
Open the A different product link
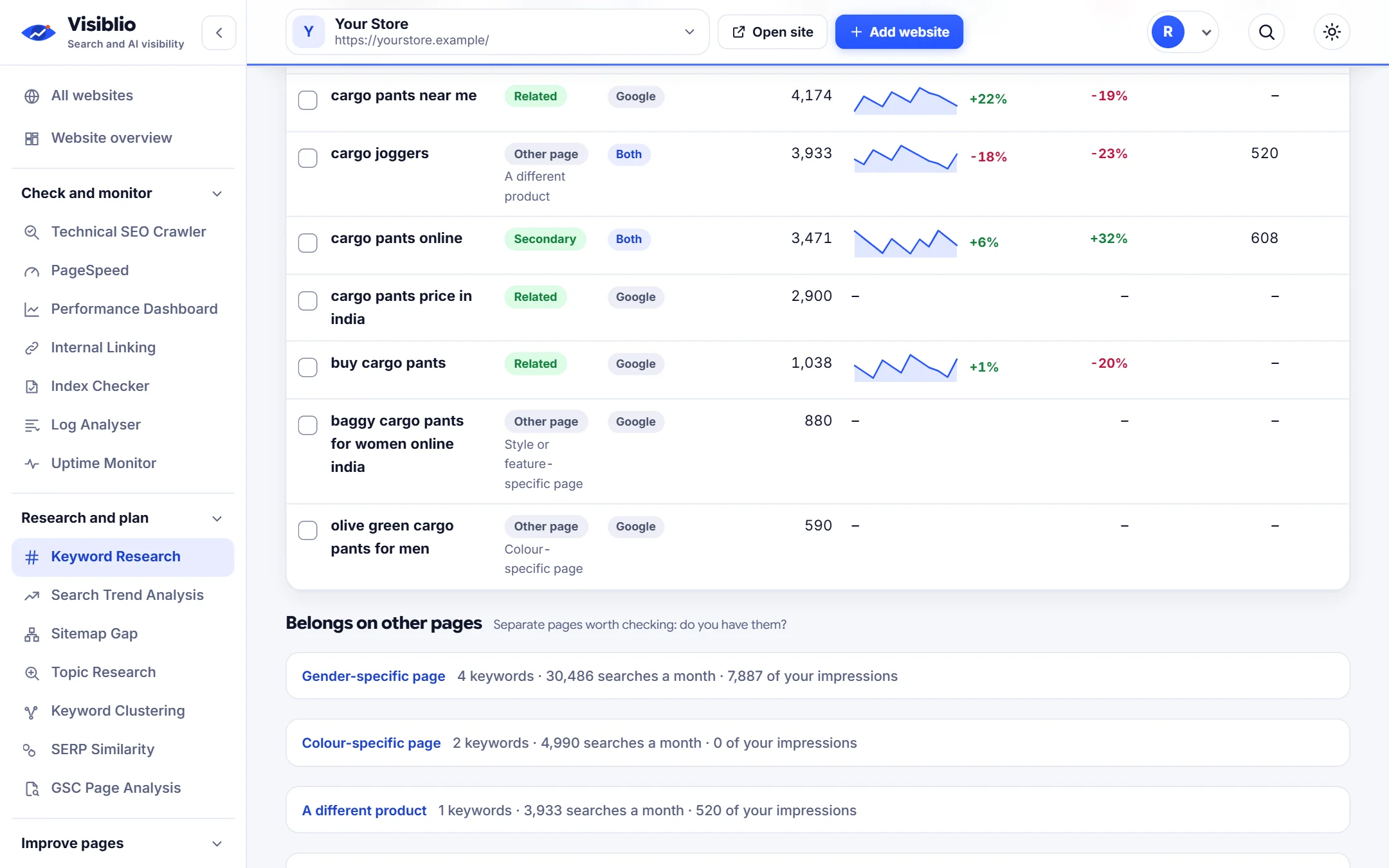click(365, 811)
